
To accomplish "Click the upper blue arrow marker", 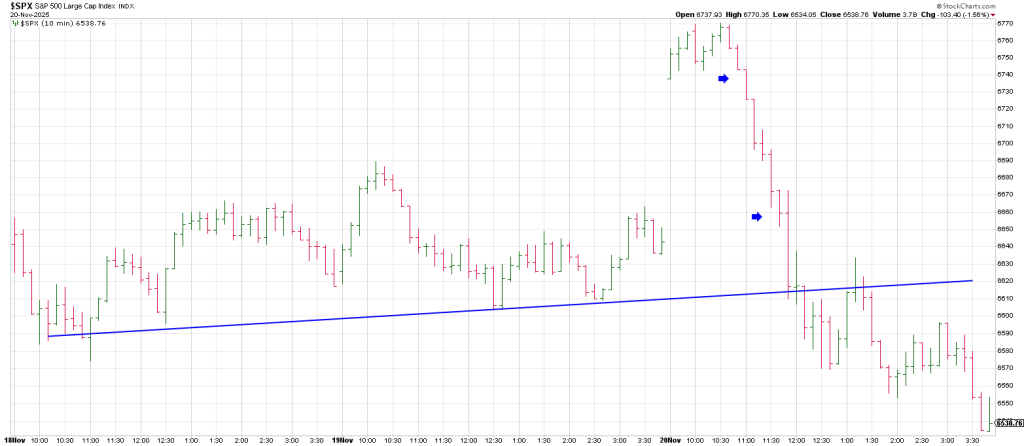I will point(723,78).
